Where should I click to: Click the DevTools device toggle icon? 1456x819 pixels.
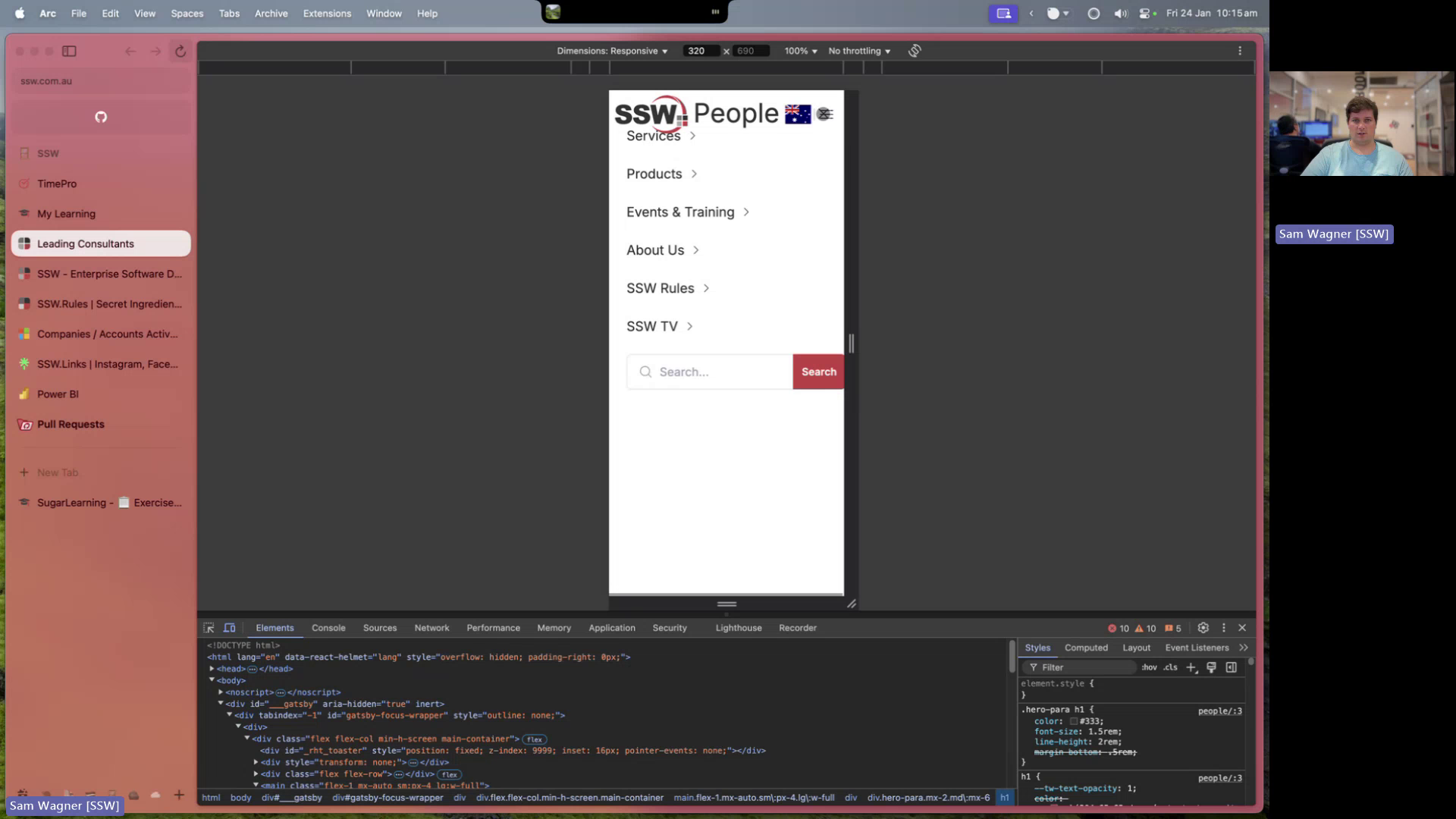tap(230, 628)
